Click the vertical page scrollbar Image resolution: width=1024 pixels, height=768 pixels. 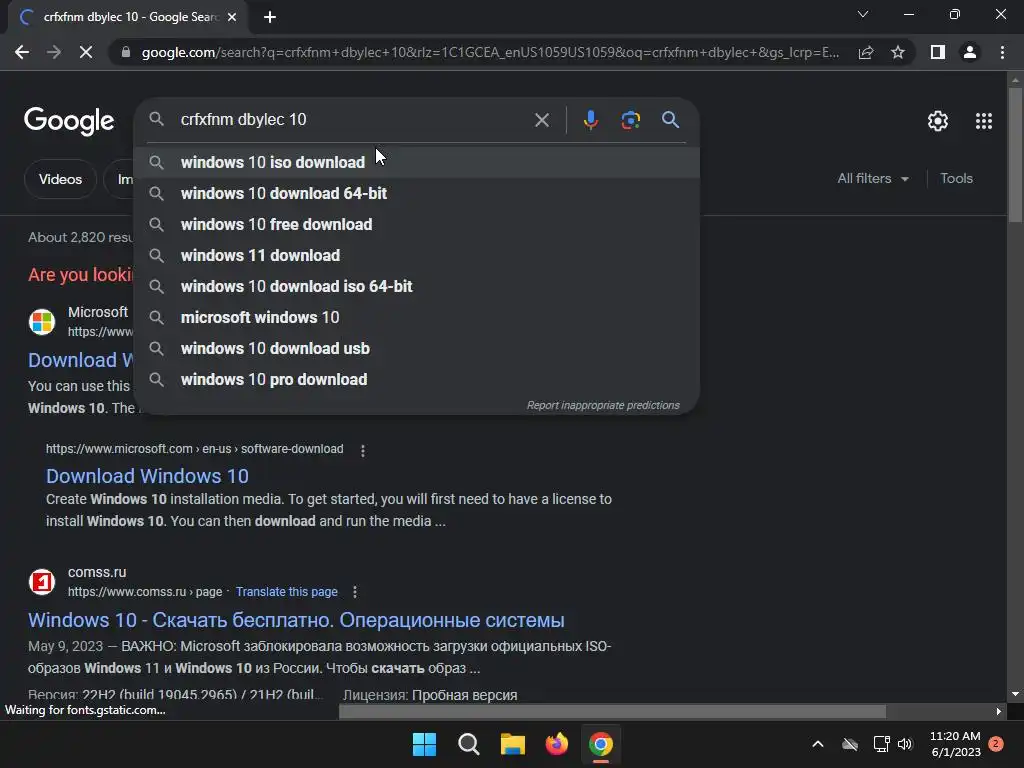(x=1015, y=155)
